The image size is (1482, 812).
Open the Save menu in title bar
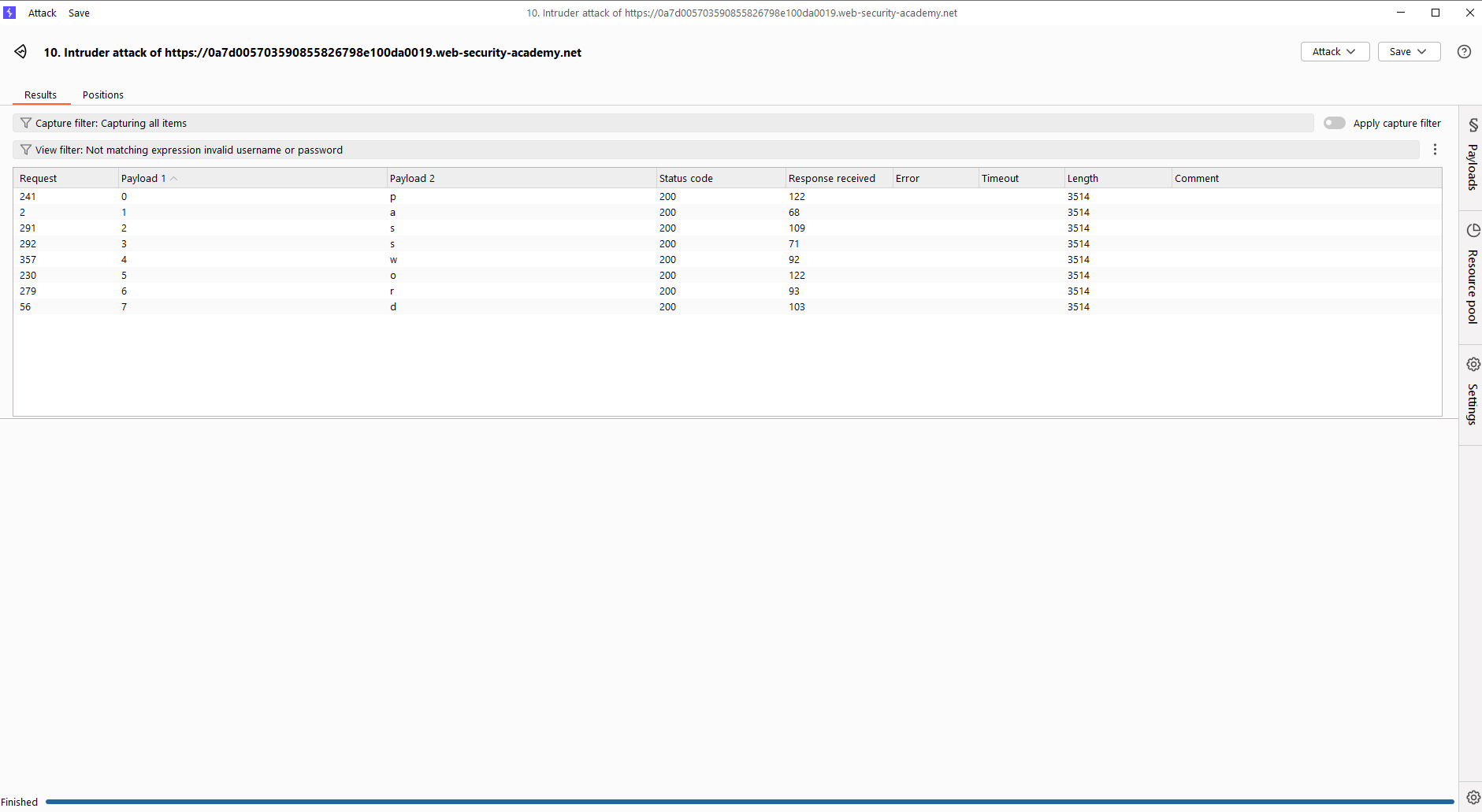pos(79,13)
